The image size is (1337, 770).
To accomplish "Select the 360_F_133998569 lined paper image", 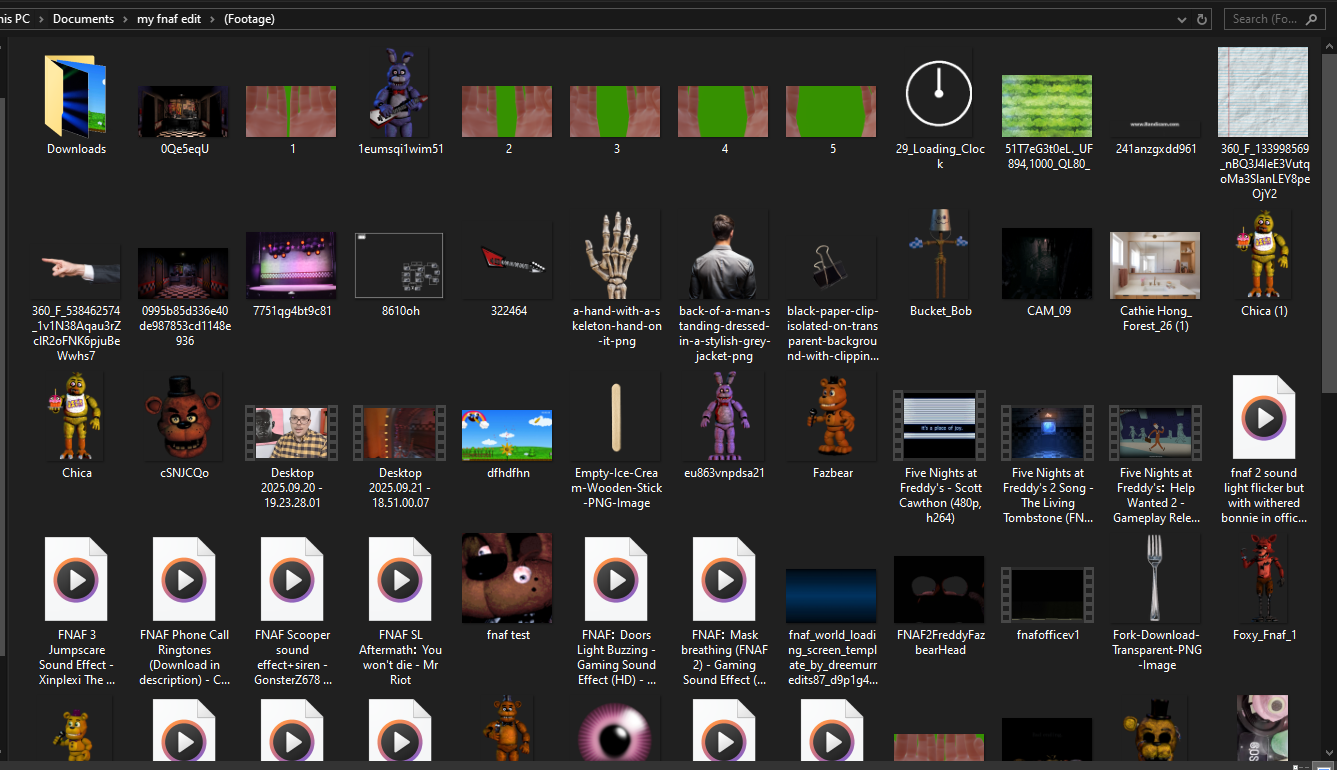I will (1262, 93).
